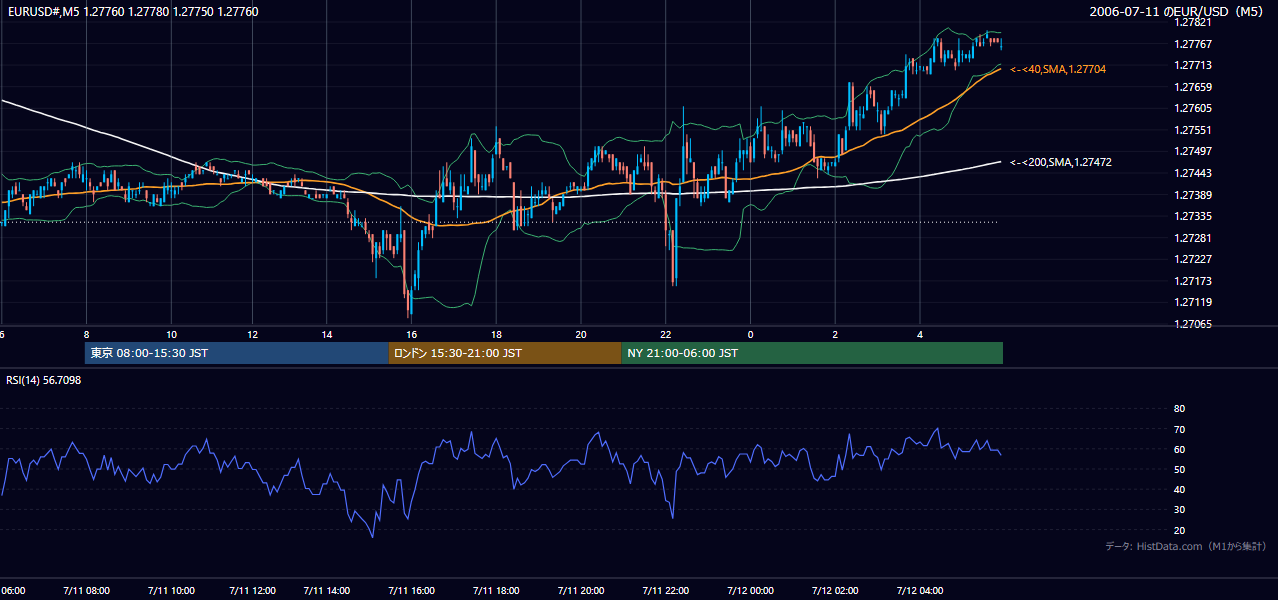Click hour label 14 under price chart
This screenshot has width=1278, height=600.
(x=327, y=335)
